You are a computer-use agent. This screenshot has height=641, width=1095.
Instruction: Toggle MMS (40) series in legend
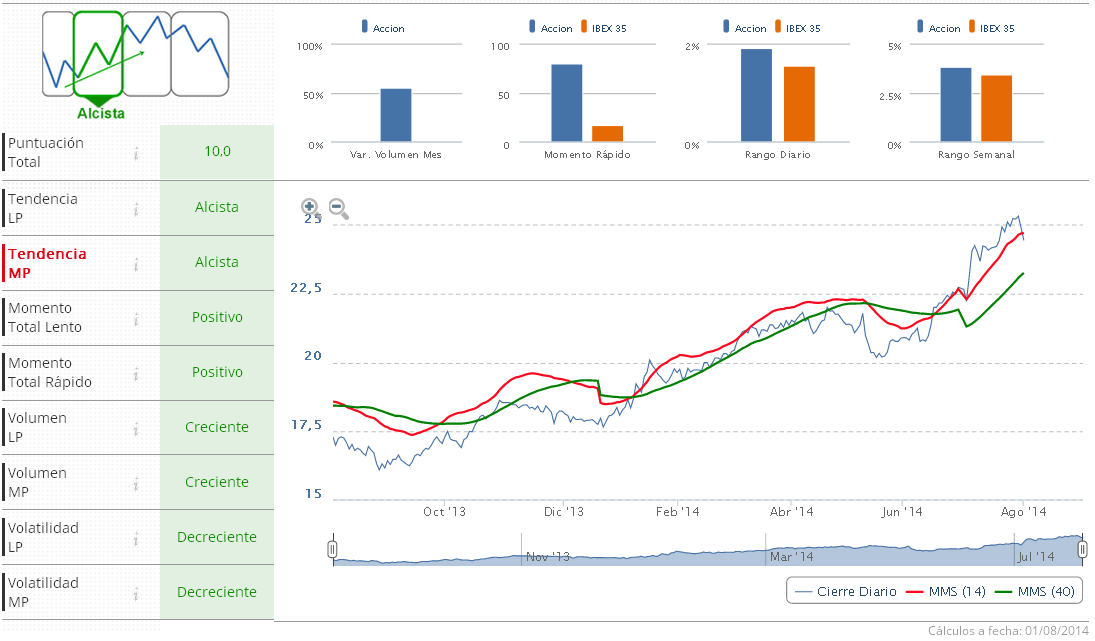point(1035,592)
